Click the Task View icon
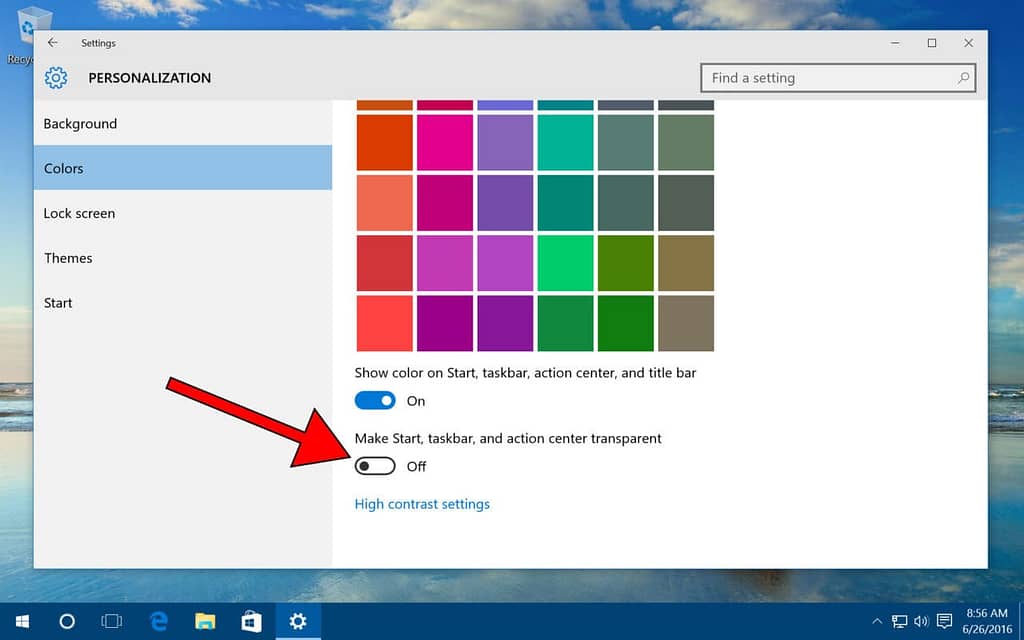1024x640 pixels. [x=111, y=622]
